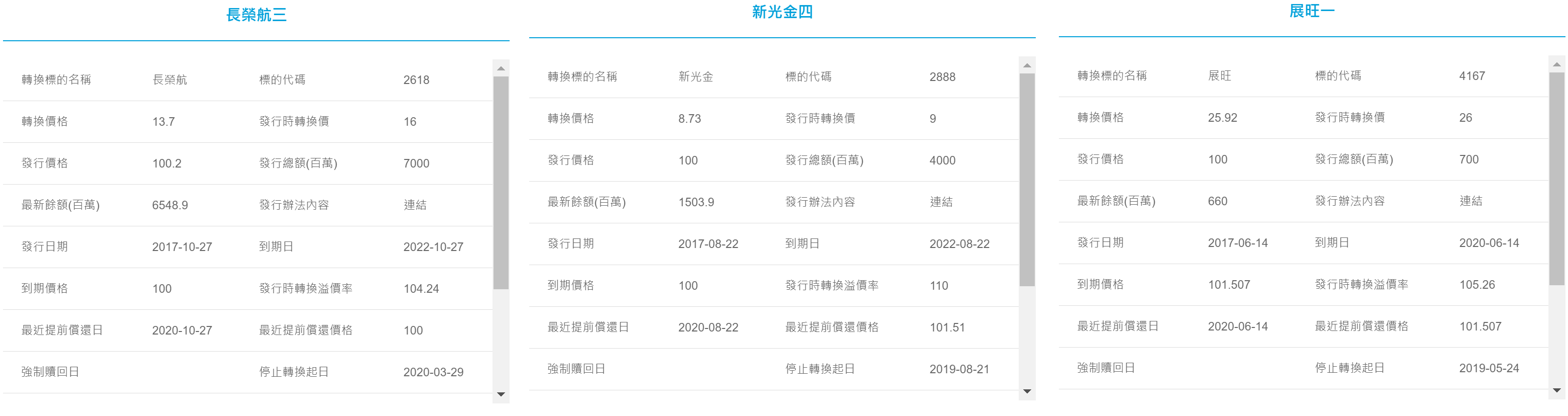1568x416 pixels.
Task: Select latest balance 6548.9
Action: point(170,205)
